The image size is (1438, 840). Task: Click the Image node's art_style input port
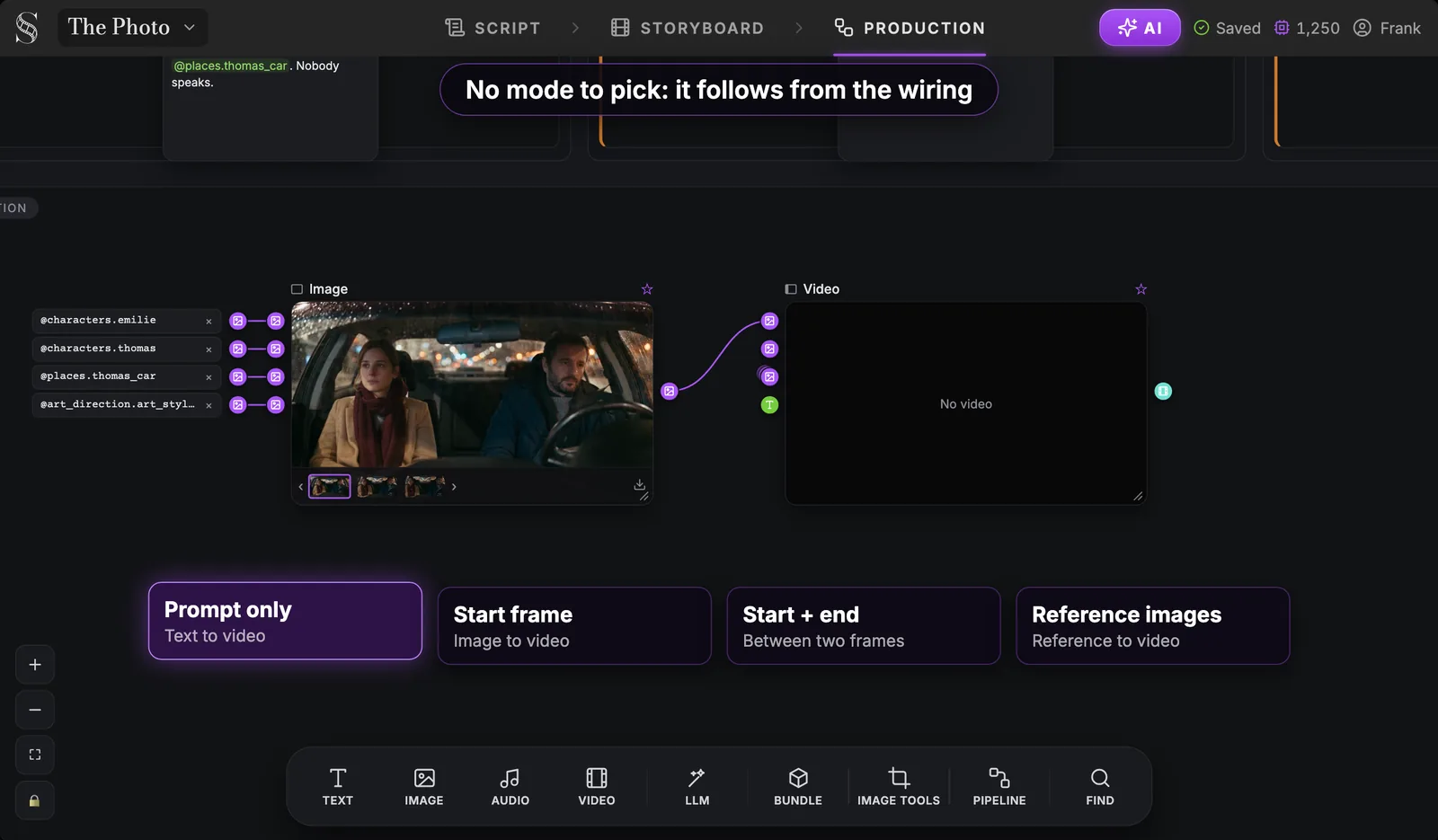[276, 404]
